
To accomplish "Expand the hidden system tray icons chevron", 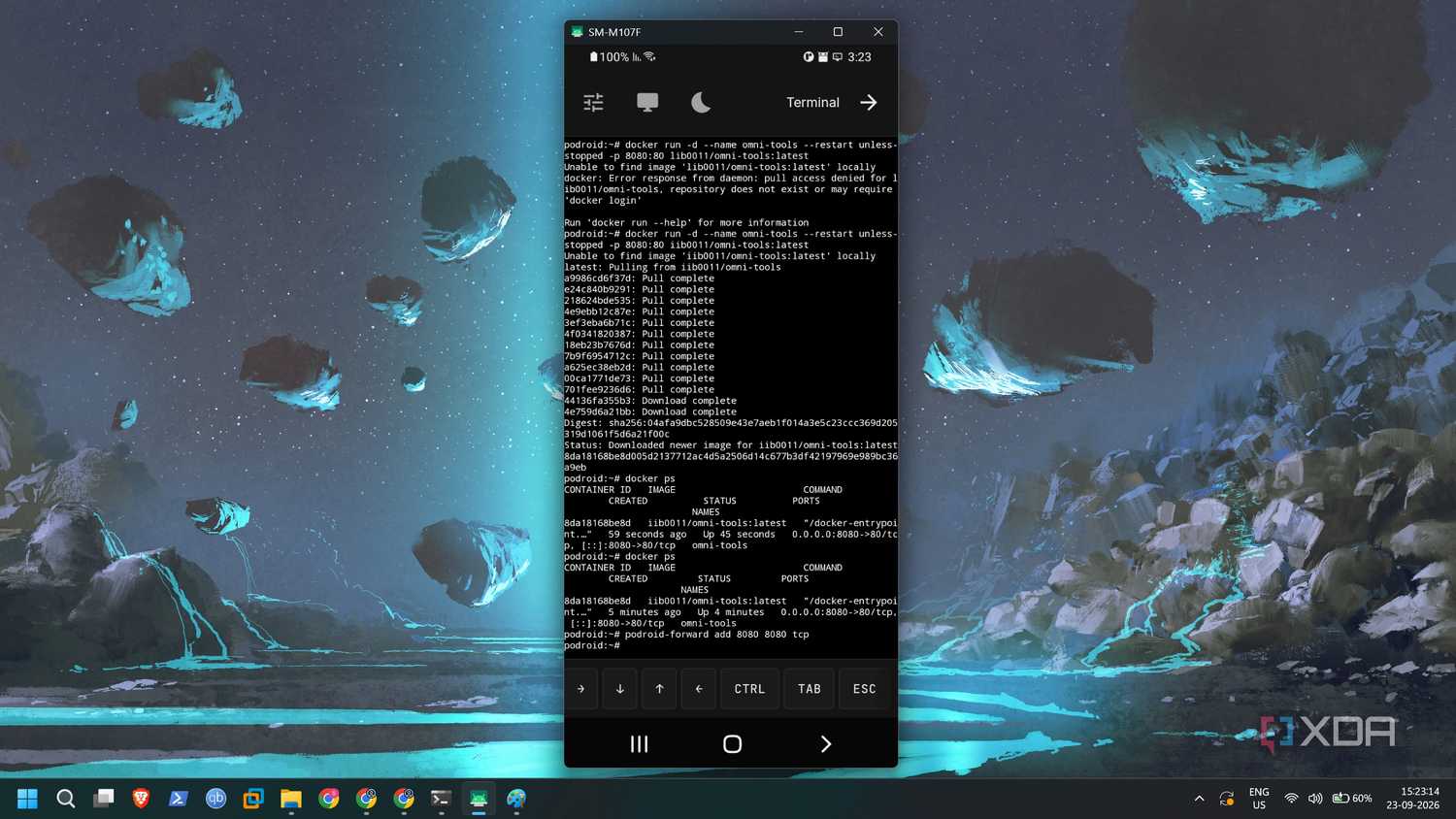I will tap(1199, 799).
